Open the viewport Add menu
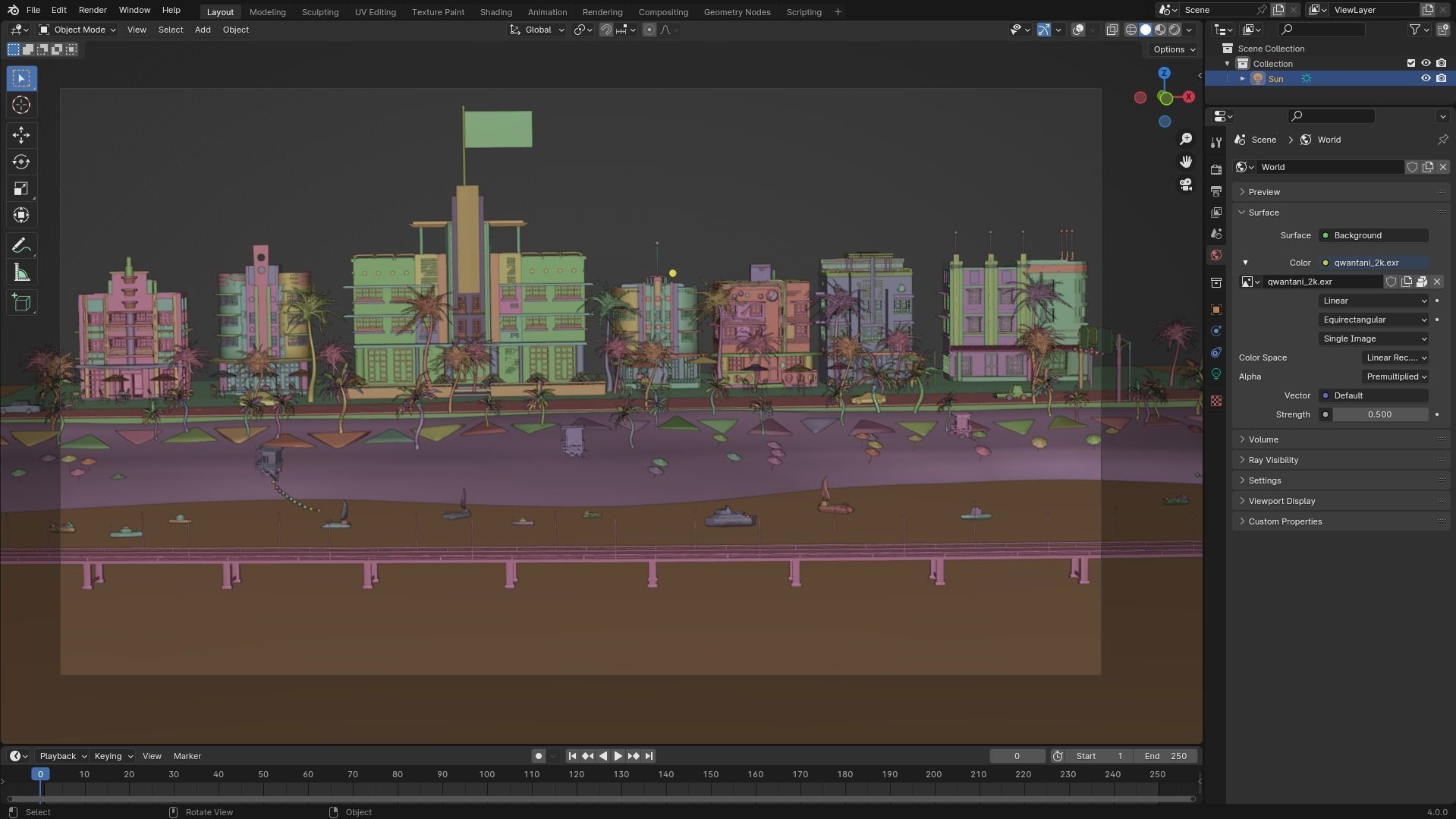The image size is (1456, 819). (x=203, y=30)
